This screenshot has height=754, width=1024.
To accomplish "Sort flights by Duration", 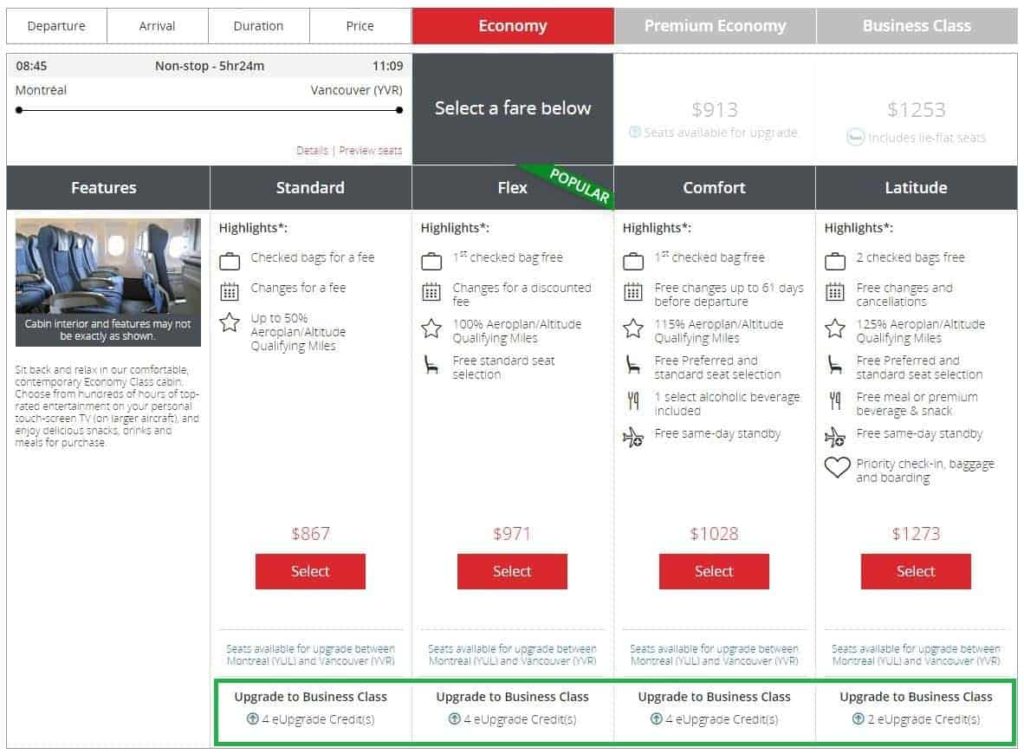I will pyautogui.click(x=258, y=26).
